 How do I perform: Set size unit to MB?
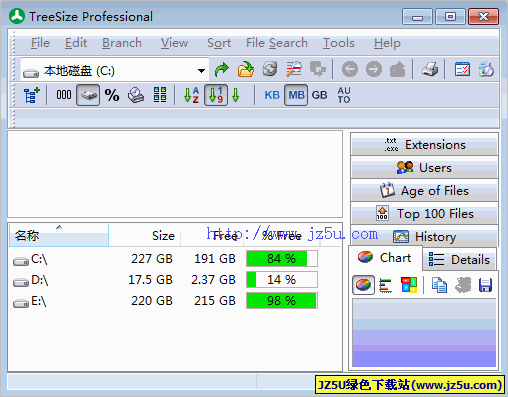296,95
